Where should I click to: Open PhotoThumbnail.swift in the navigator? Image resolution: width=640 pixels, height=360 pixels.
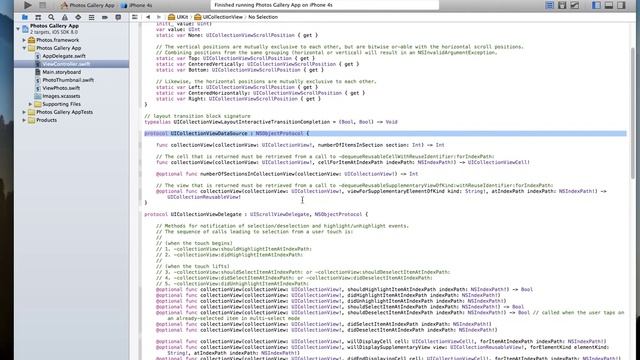(x=68, y=80)
